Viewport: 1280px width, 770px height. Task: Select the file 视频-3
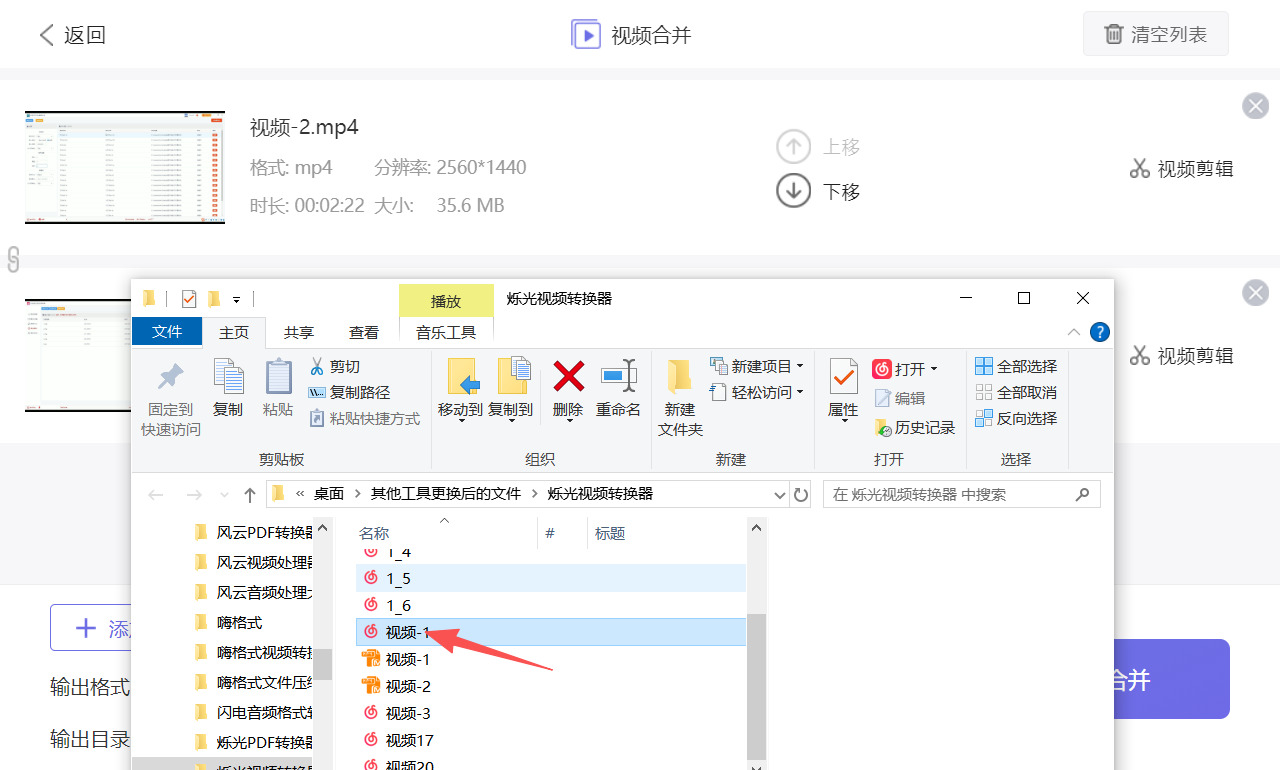(x=551, y=713)
